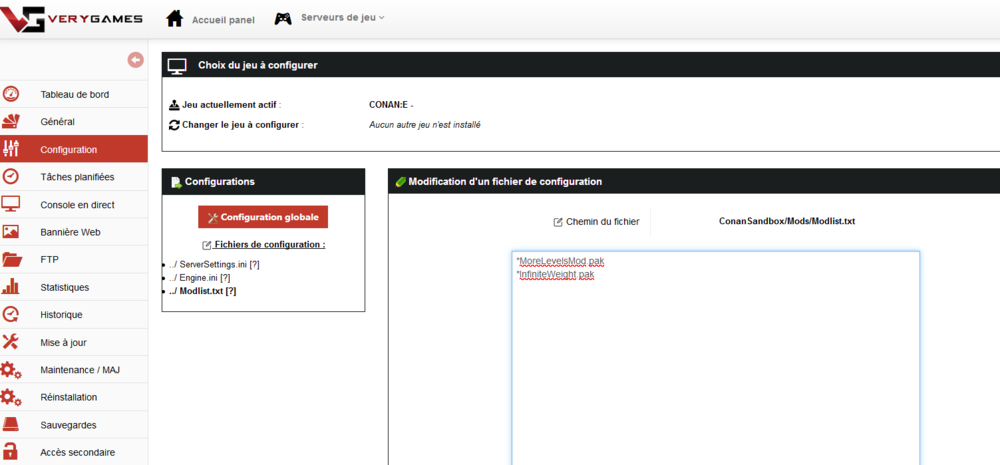Click the Statistiques bar chart icon
This screenshot has height=465, width=1000.
click(x=11, y=287)
